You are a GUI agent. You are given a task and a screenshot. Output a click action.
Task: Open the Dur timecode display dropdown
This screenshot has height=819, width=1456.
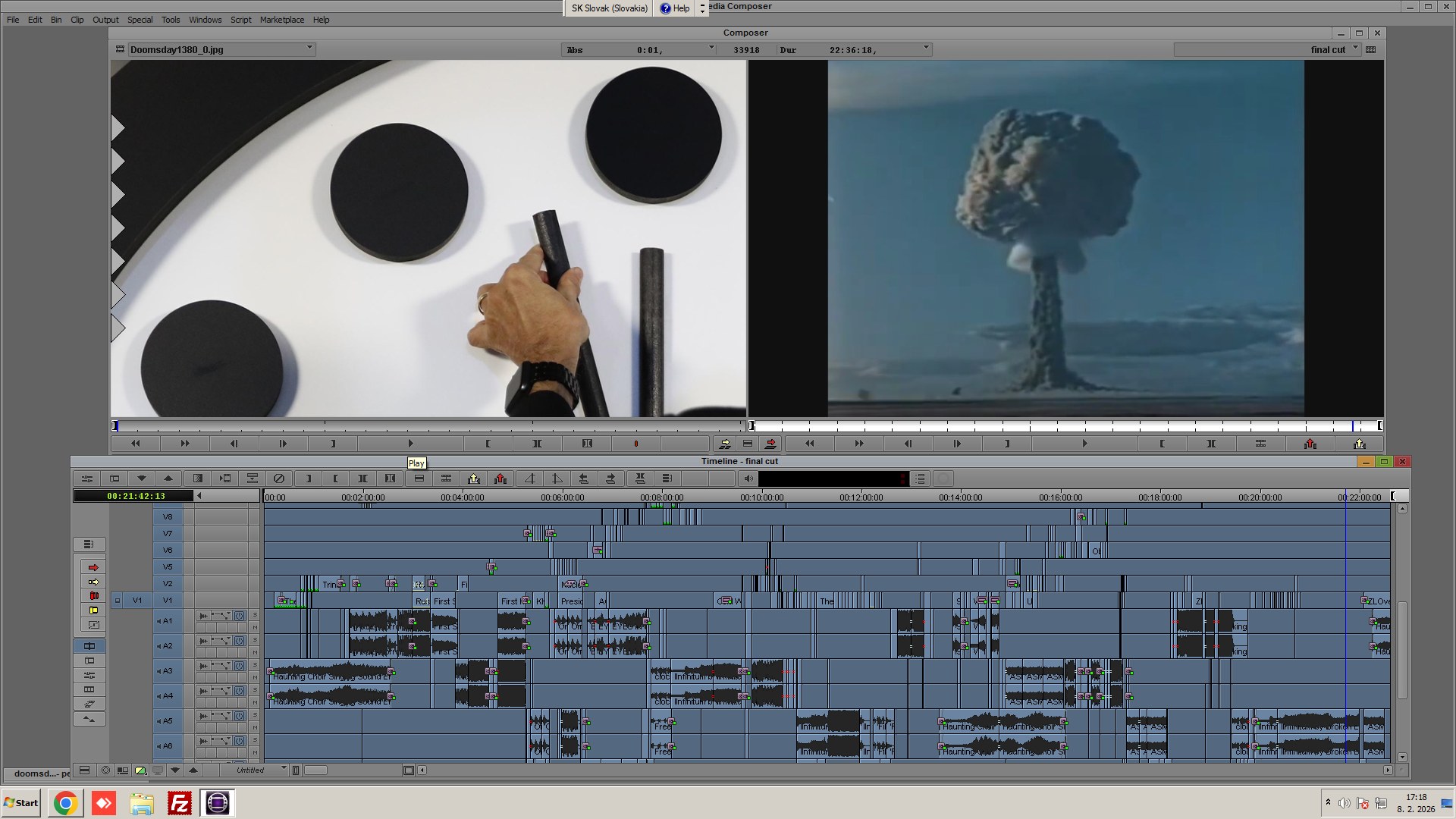click(926, 49)
